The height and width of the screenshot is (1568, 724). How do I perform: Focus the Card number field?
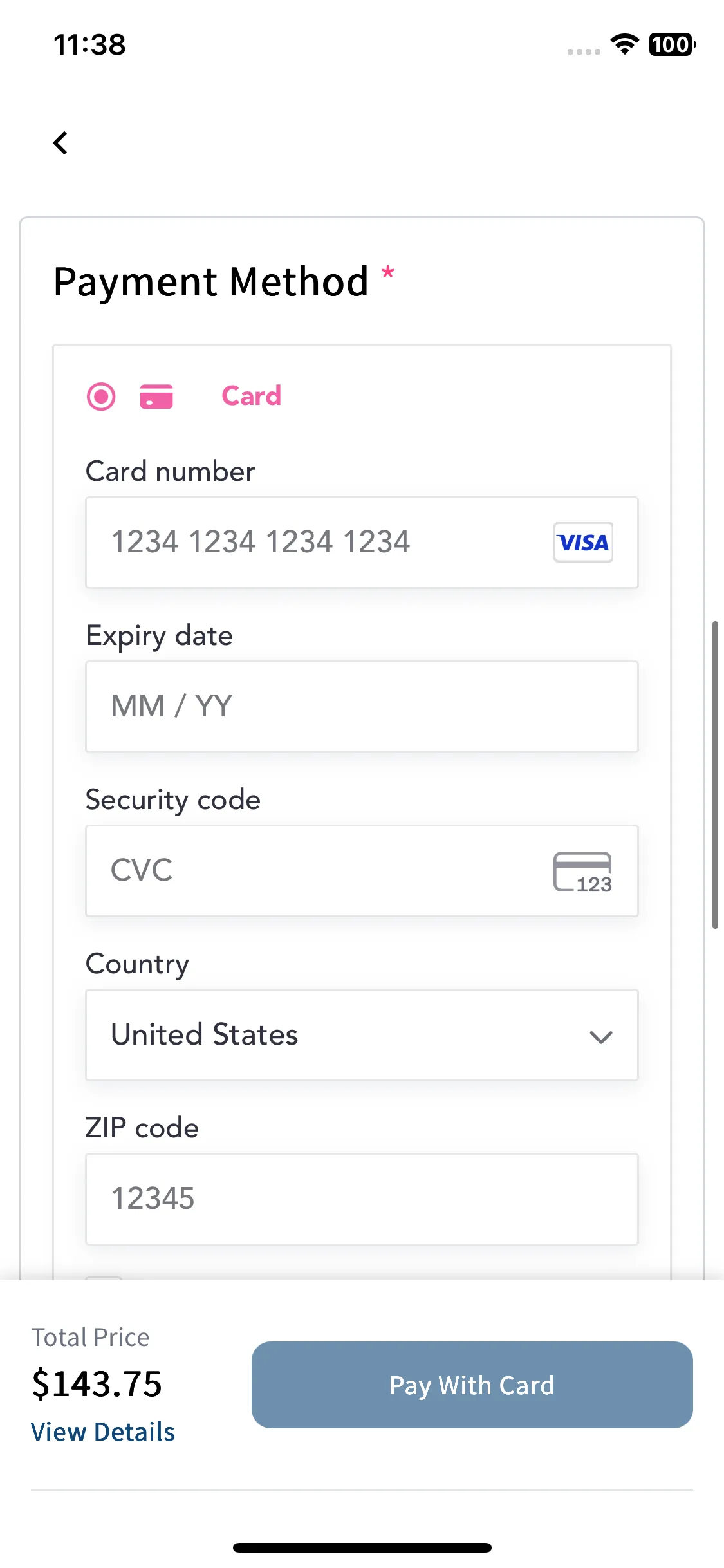pyautogui.click(x=362, y=543)
